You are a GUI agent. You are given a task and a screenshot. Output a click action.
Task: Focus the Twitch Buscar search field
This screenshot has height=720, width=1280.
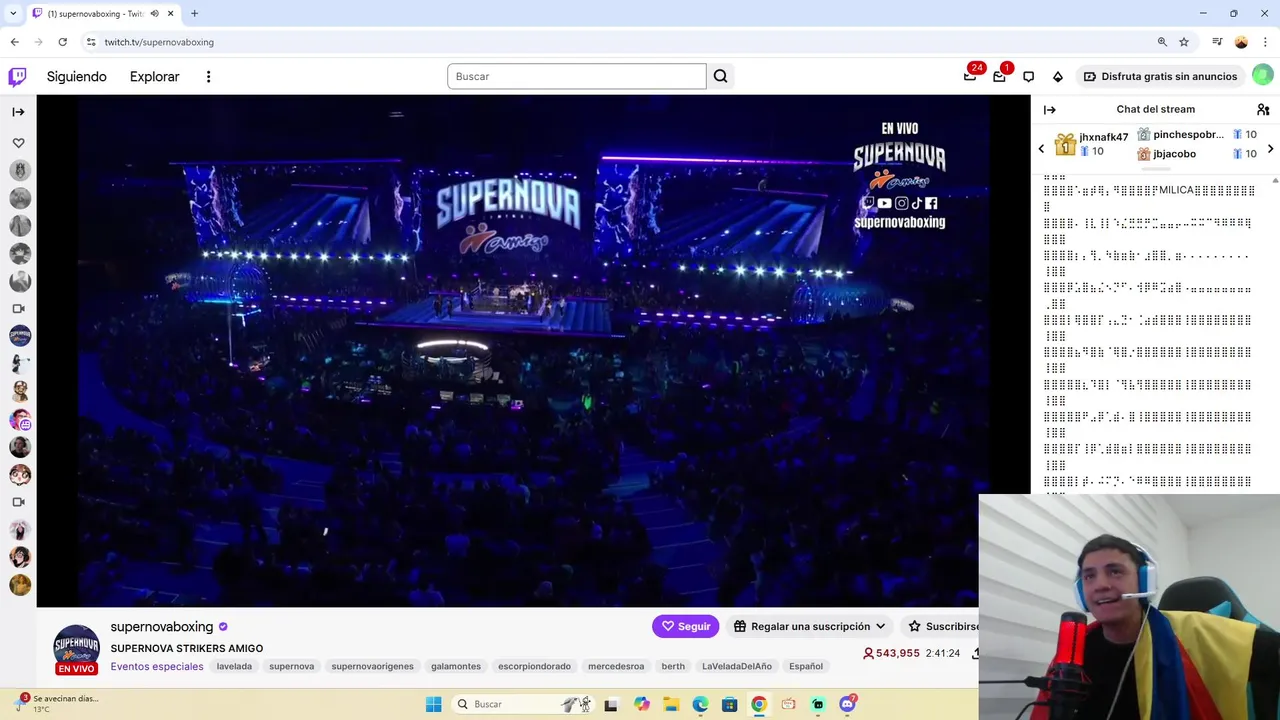coord(577,76)
